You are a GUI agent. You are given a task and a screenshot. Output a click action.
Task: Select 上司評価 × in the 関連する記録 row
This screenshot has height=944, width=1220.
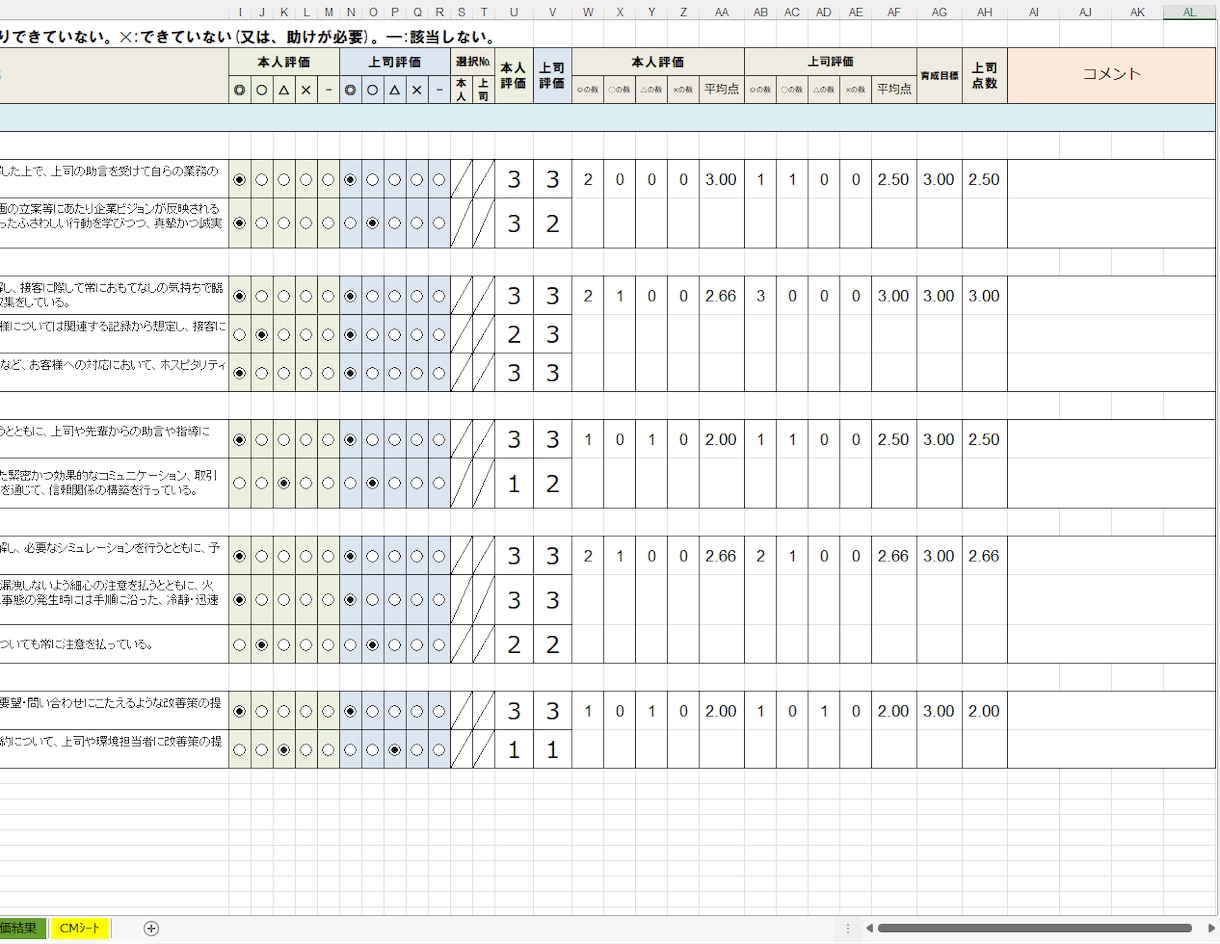coord(417,334)
